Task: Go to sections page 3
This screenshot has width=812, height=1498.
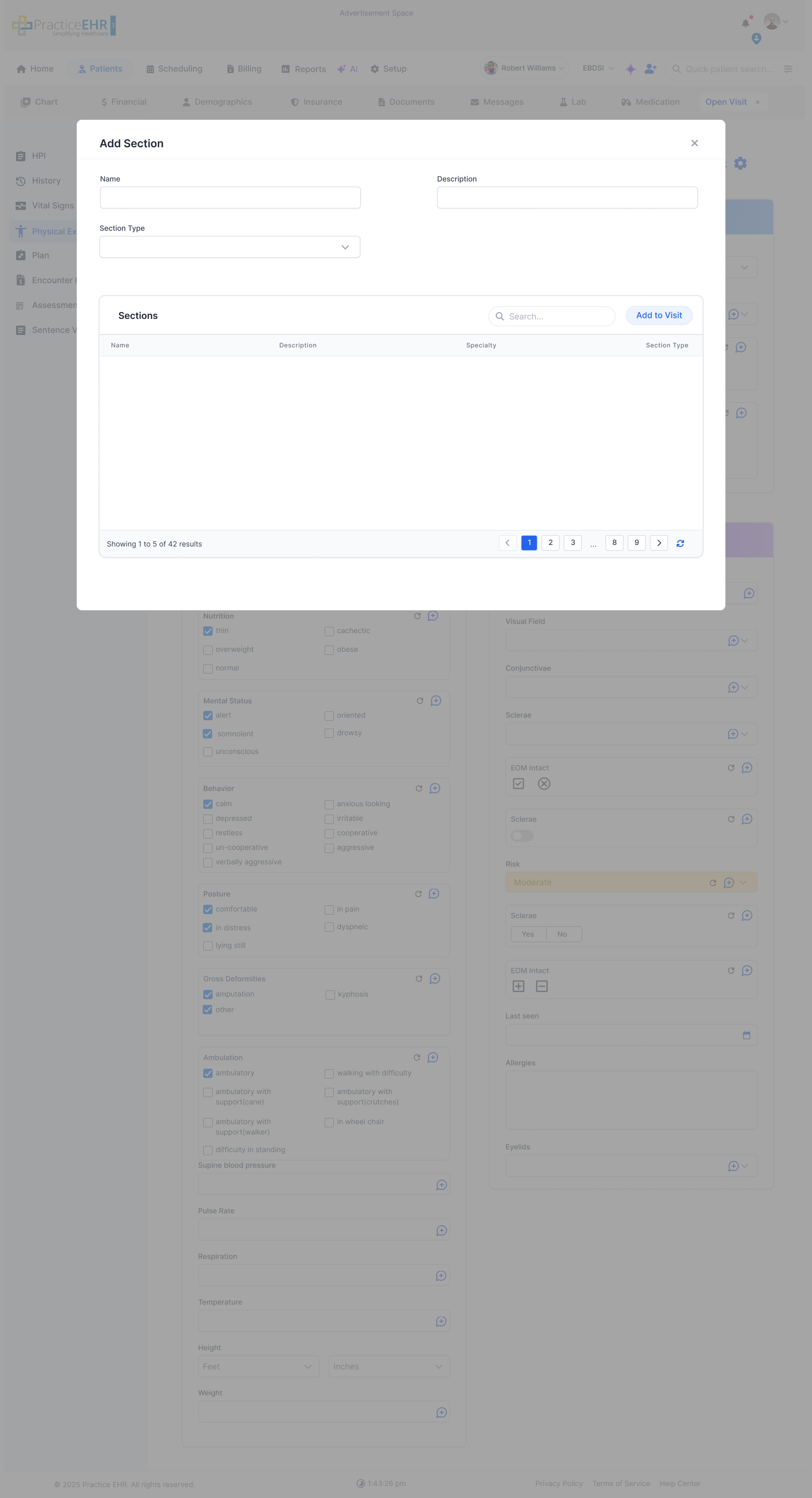Action: tap(572, 542)
